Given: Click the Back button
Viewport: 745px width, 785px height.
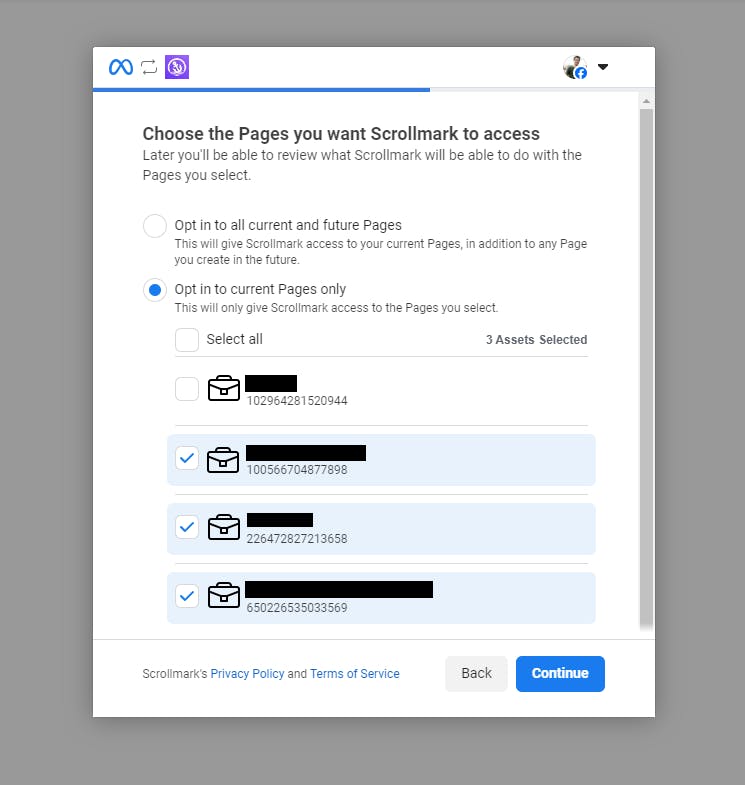Looking at the screenshot, I should (476, 674).
